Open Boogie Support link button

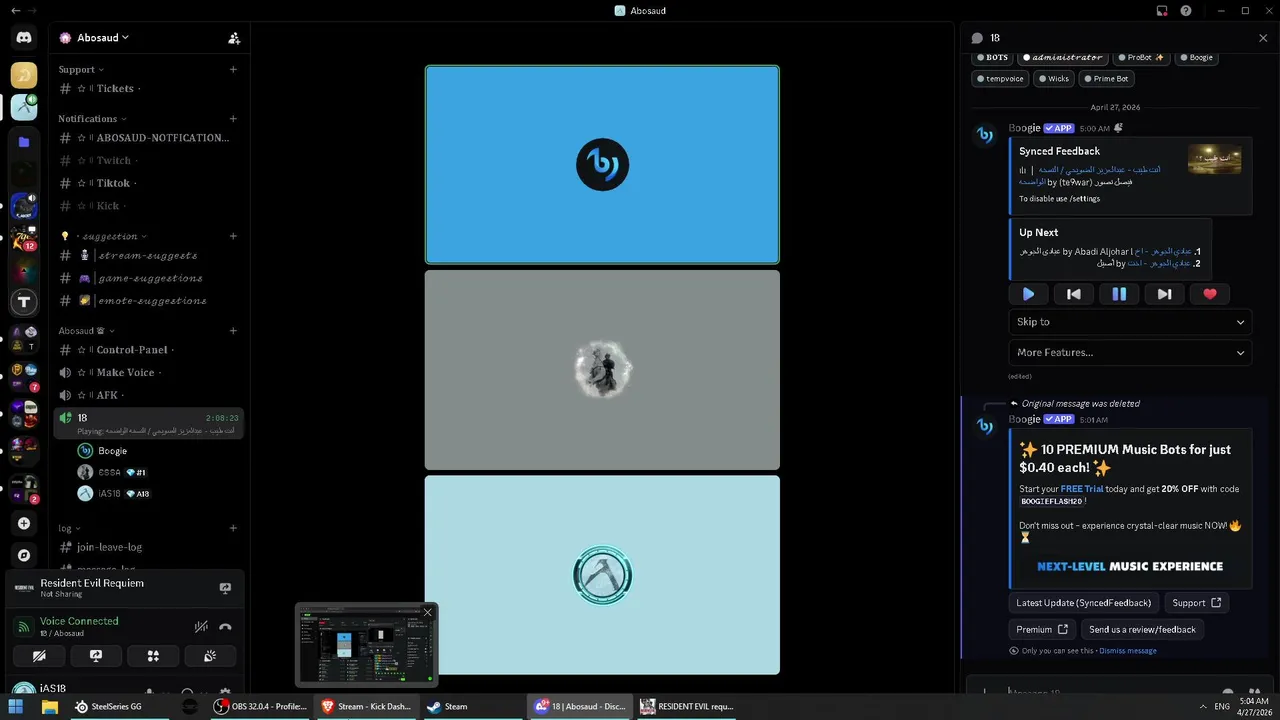pos(1197,603)
